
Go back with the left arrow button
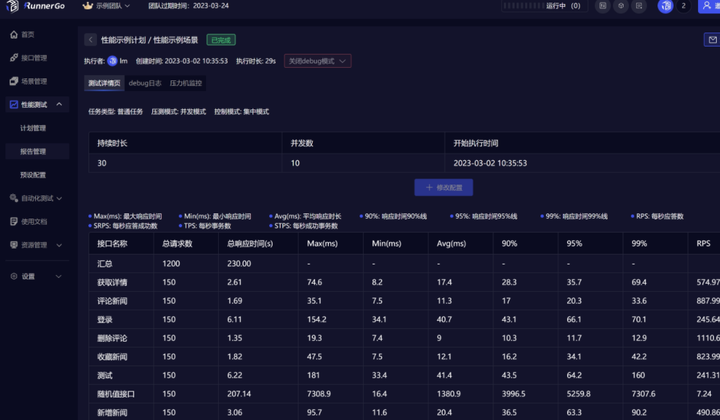click(x=90, y=40)
